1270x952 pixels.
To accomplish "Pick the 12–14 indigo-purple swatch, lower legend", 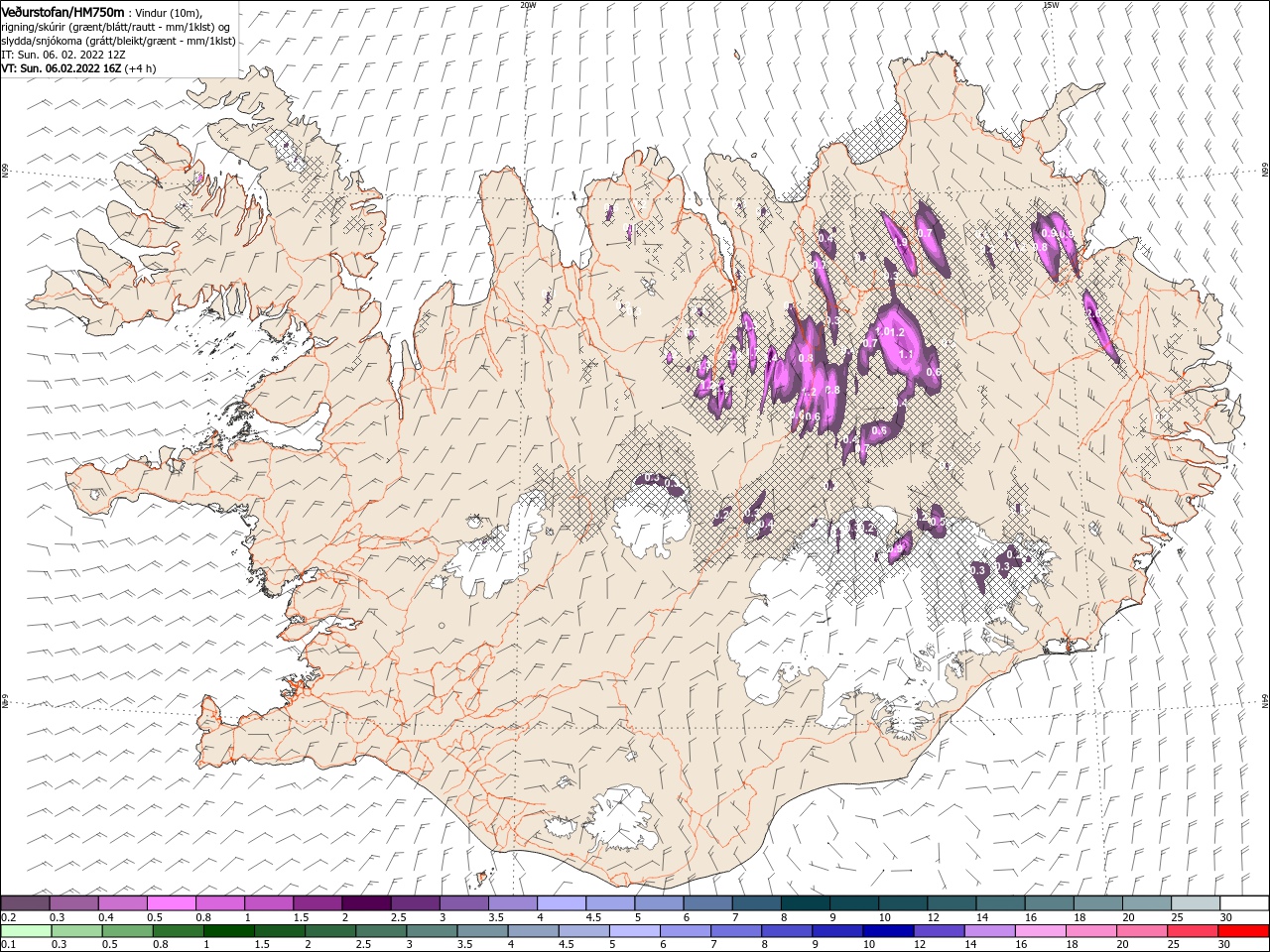I will (939, 931).
